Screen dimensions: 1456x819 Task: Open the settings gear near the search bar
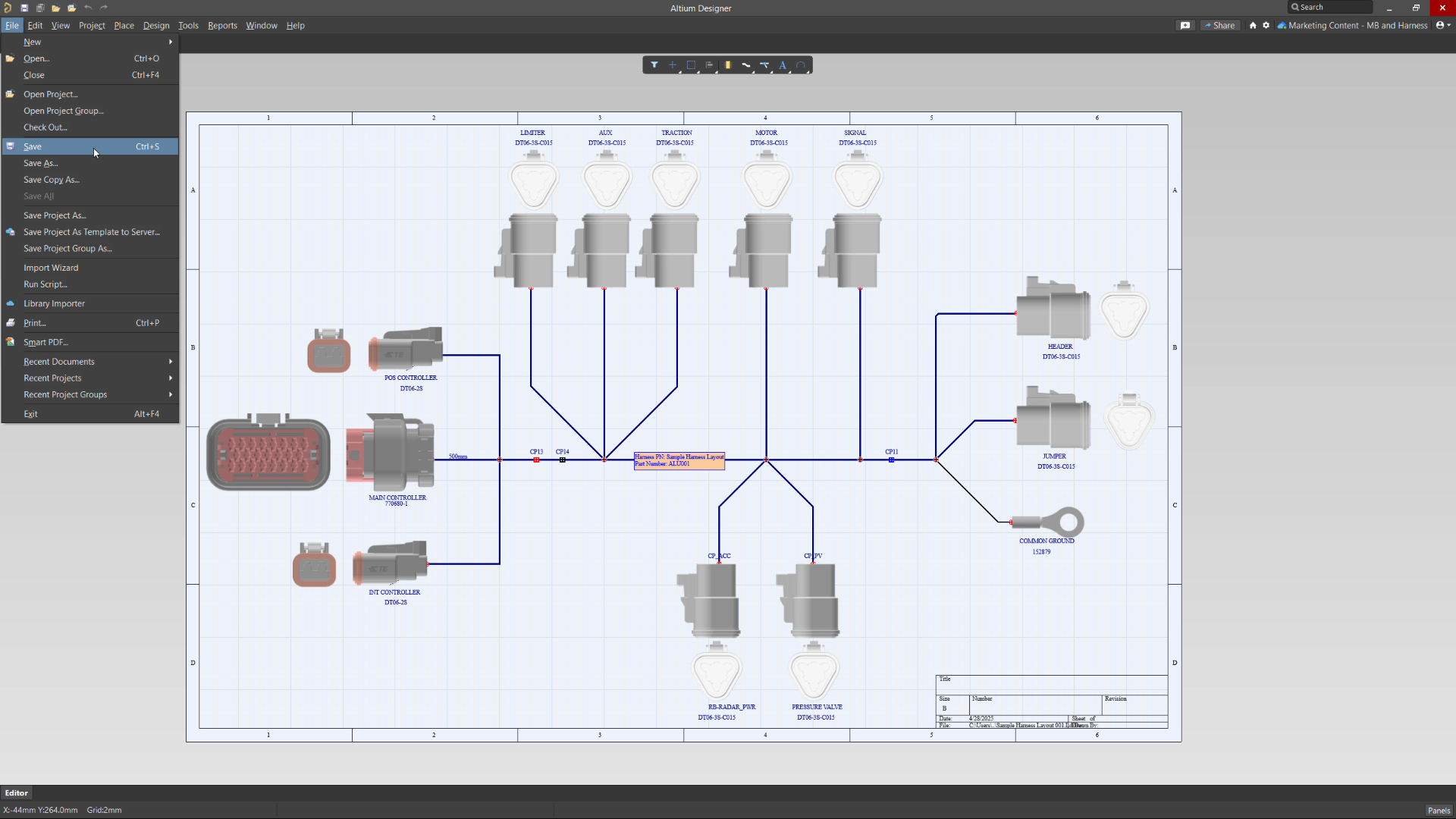point(1266,25)
